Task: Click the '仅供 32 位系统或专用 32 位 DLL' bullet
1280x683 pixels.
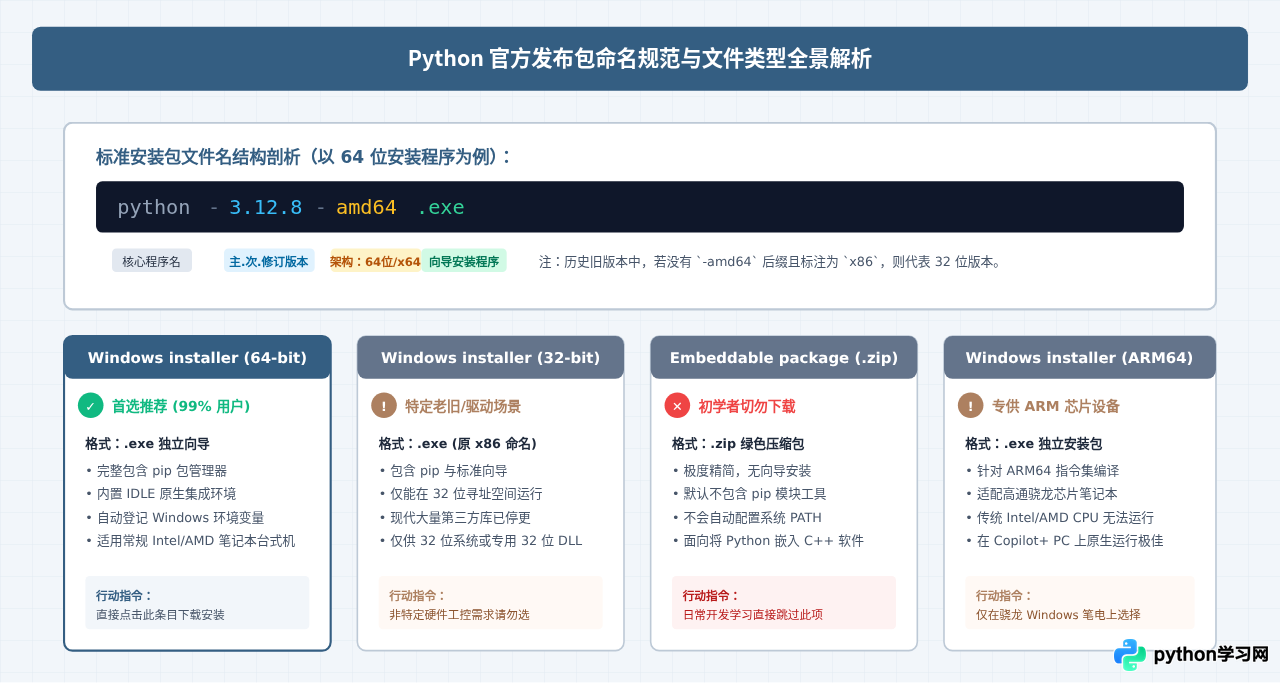Action: (480, 540)
